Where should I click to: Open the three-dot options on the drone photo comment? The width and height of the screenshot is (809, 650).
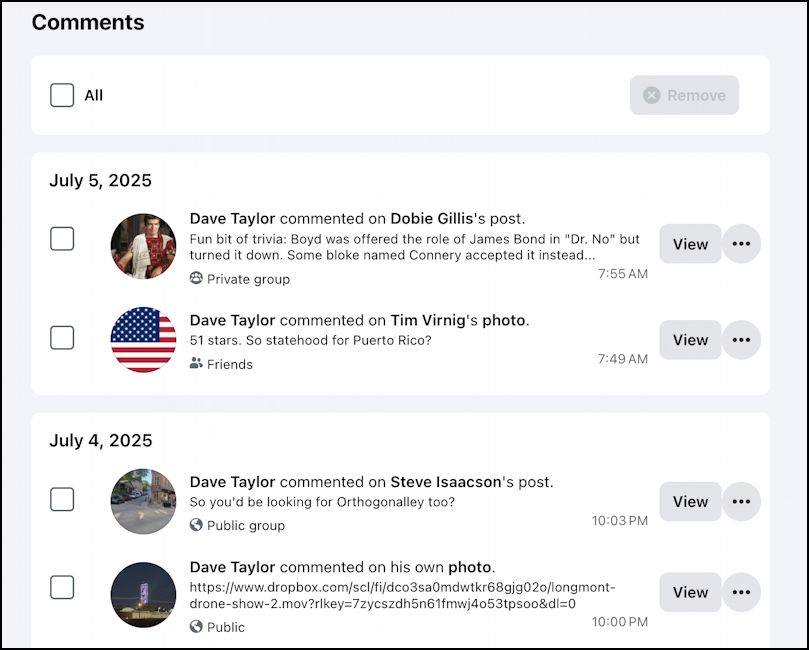[x=742, y=592]
